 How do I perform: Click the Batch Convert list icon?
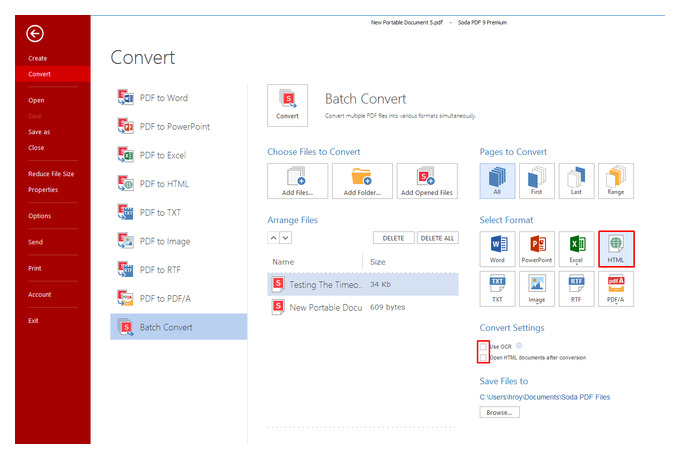click(125, 327)
